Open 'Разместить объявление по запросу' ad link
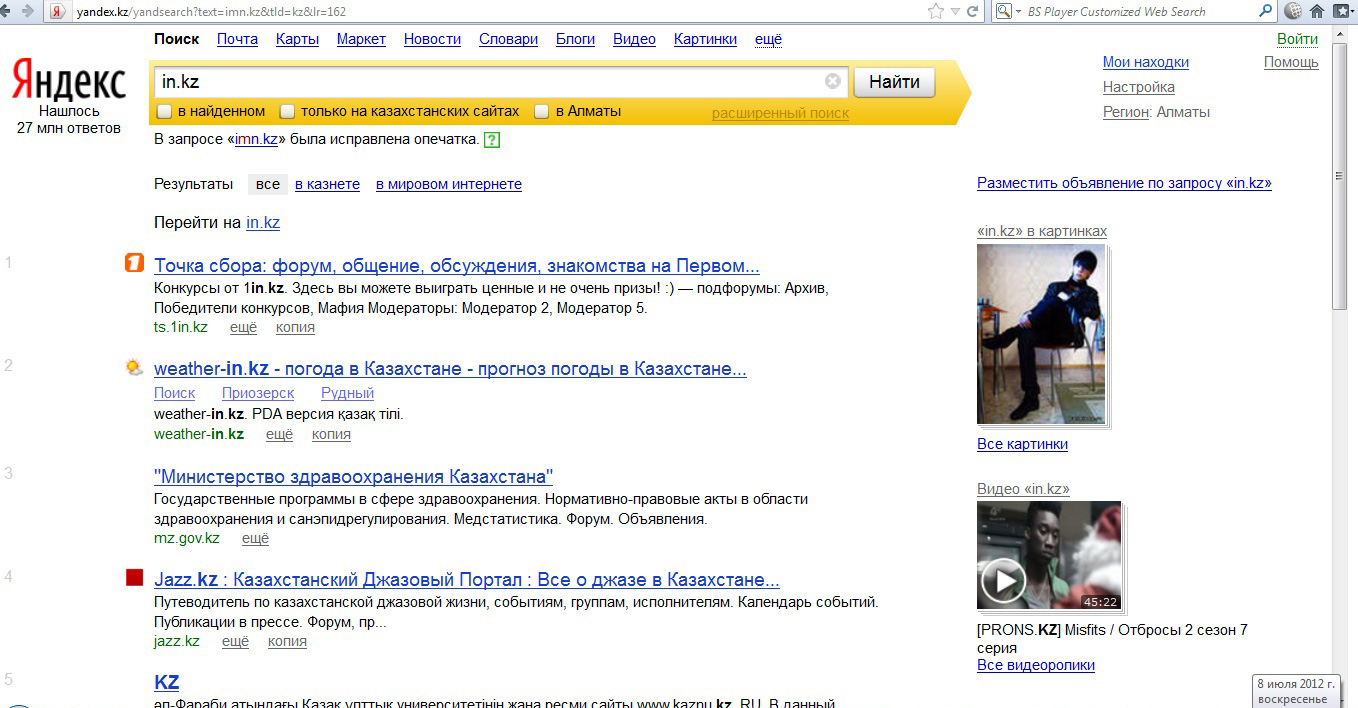 (x=1124, y=183)
